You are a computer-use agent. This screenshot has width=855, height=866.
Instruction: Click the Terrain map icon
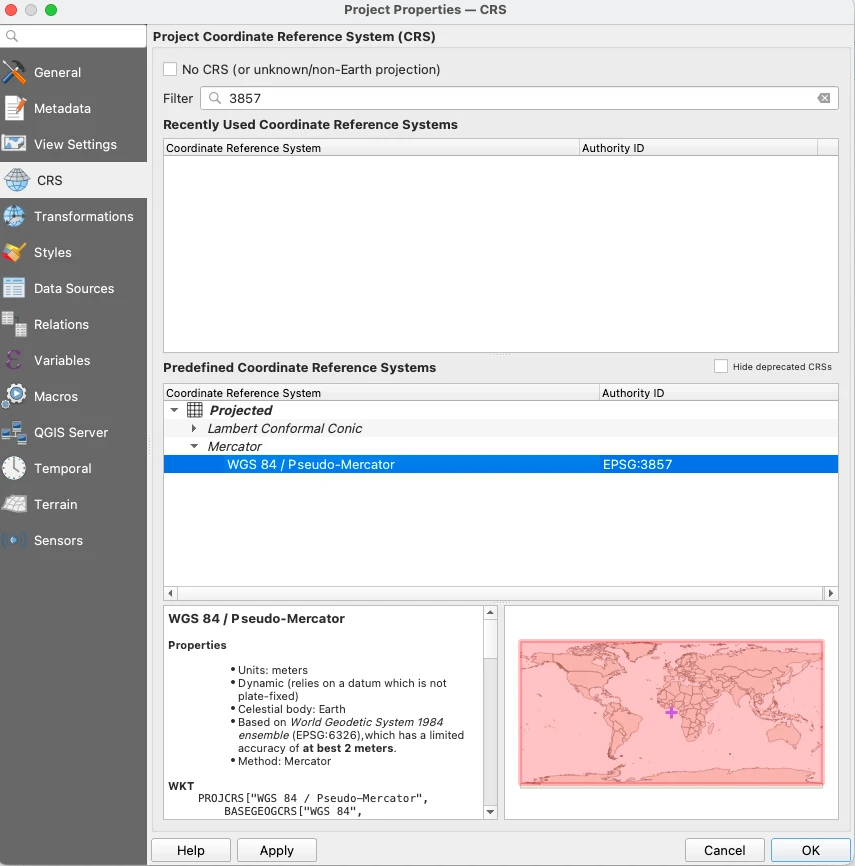(x=14, y=504)
